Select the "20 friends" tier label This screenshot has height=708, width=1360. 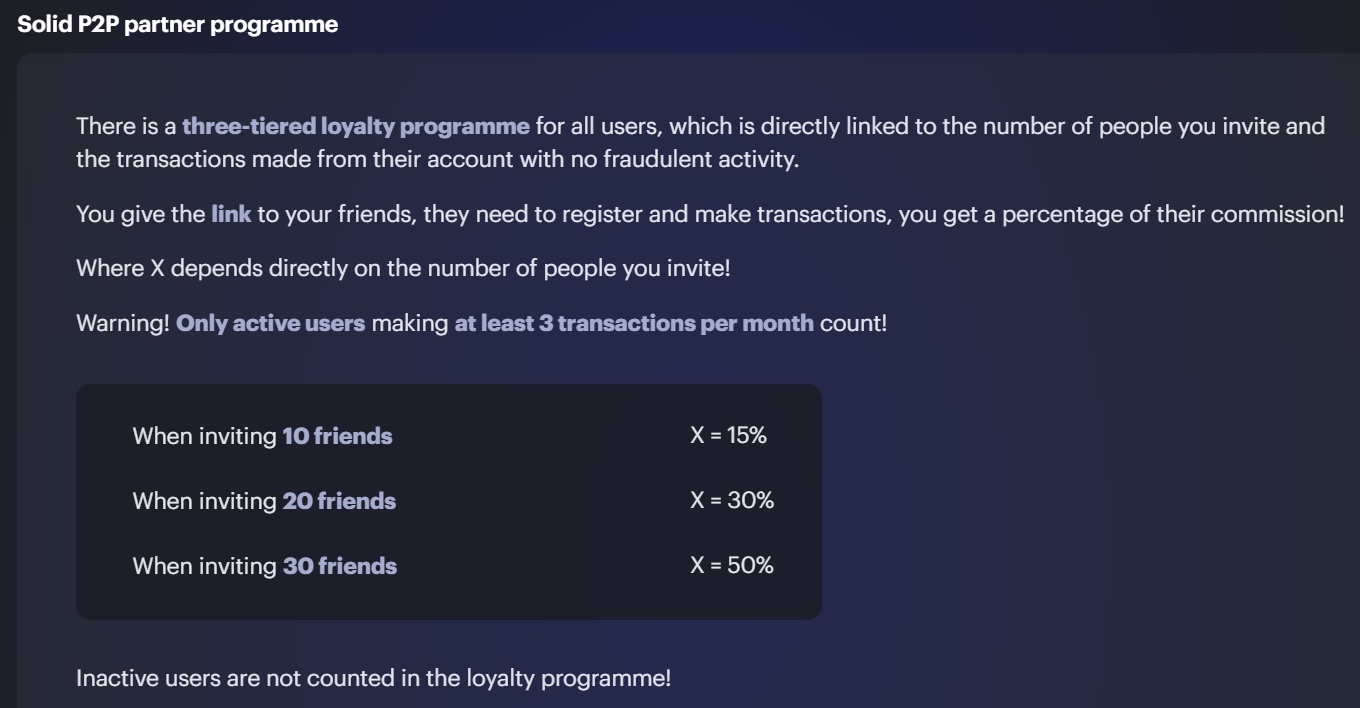pos(339,501)
